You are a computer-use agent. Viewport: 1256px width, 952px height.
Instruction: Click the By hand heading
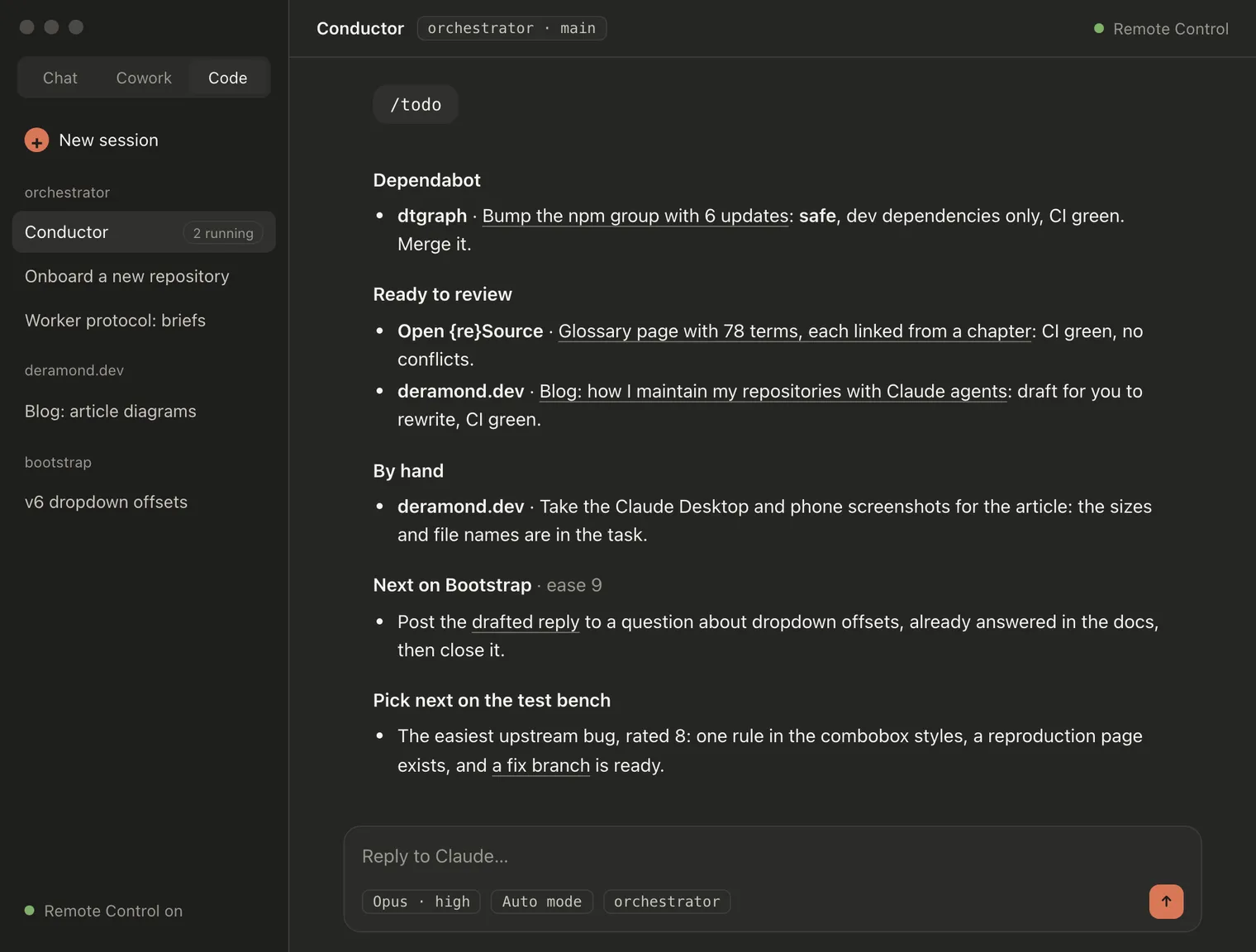coord(408,471)
